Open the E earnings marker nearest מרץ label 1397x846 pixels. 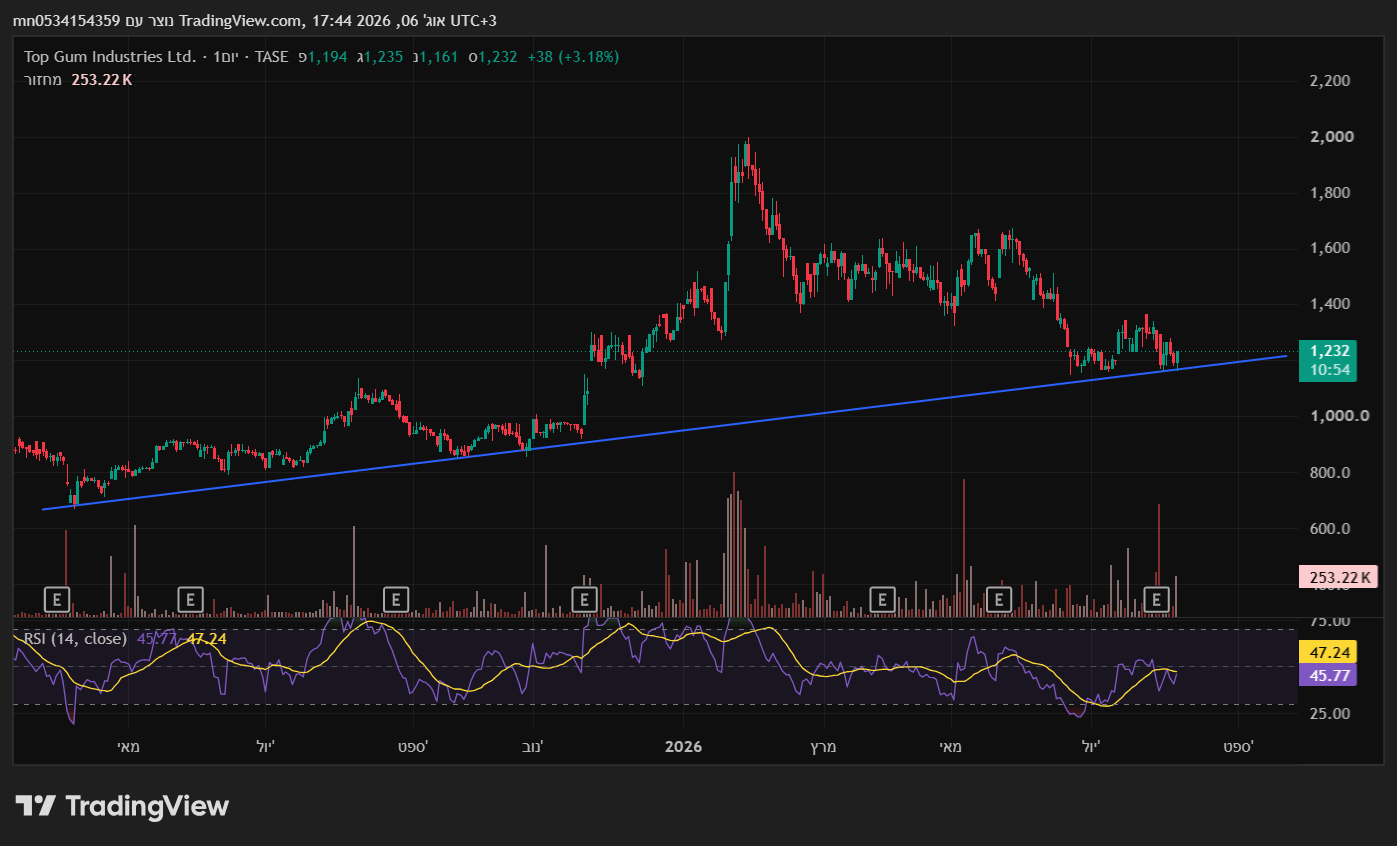(882, 599)
